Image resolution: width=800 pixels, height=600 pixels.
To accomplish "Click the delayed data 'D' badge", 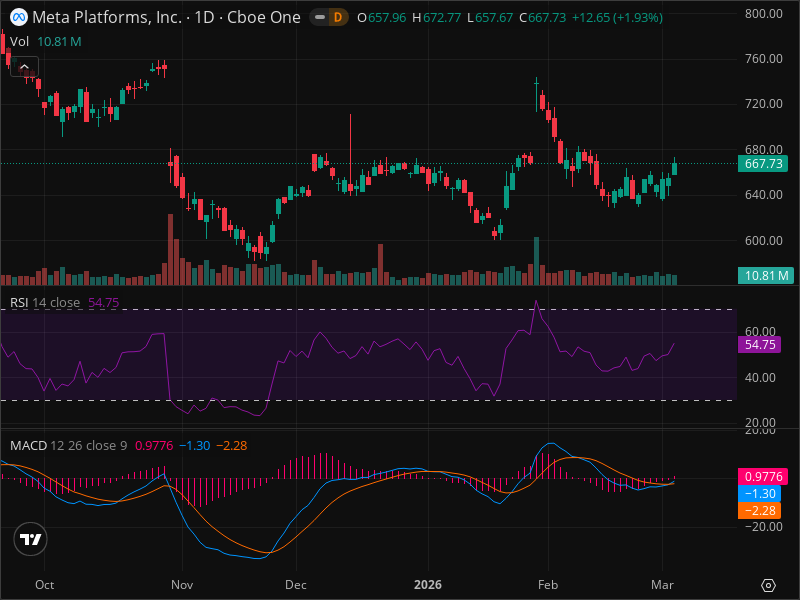I will tap(338, 17).
